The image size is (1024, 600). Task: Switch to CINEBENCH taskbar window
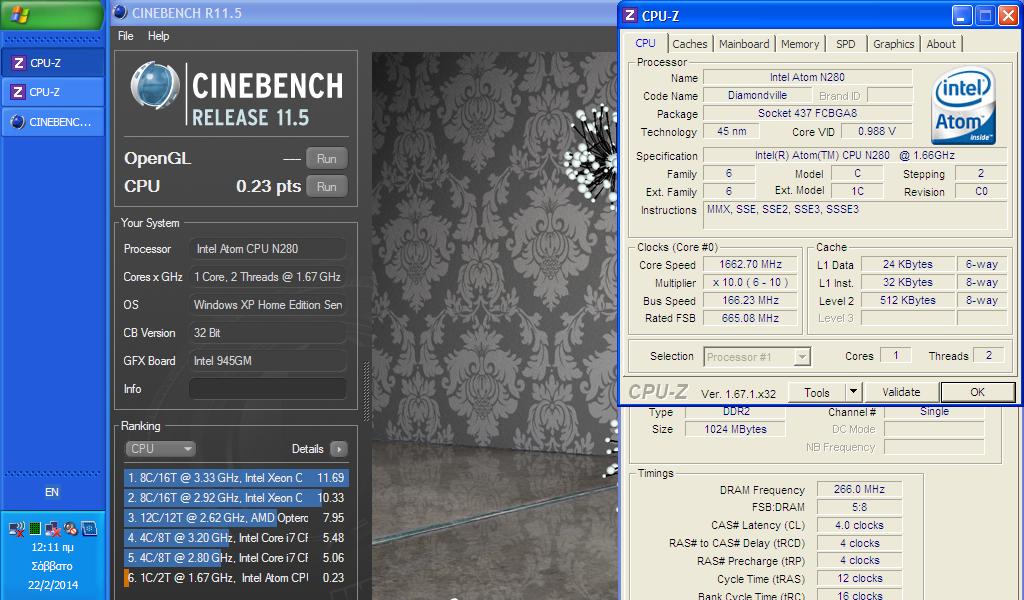tap(52, 122)
